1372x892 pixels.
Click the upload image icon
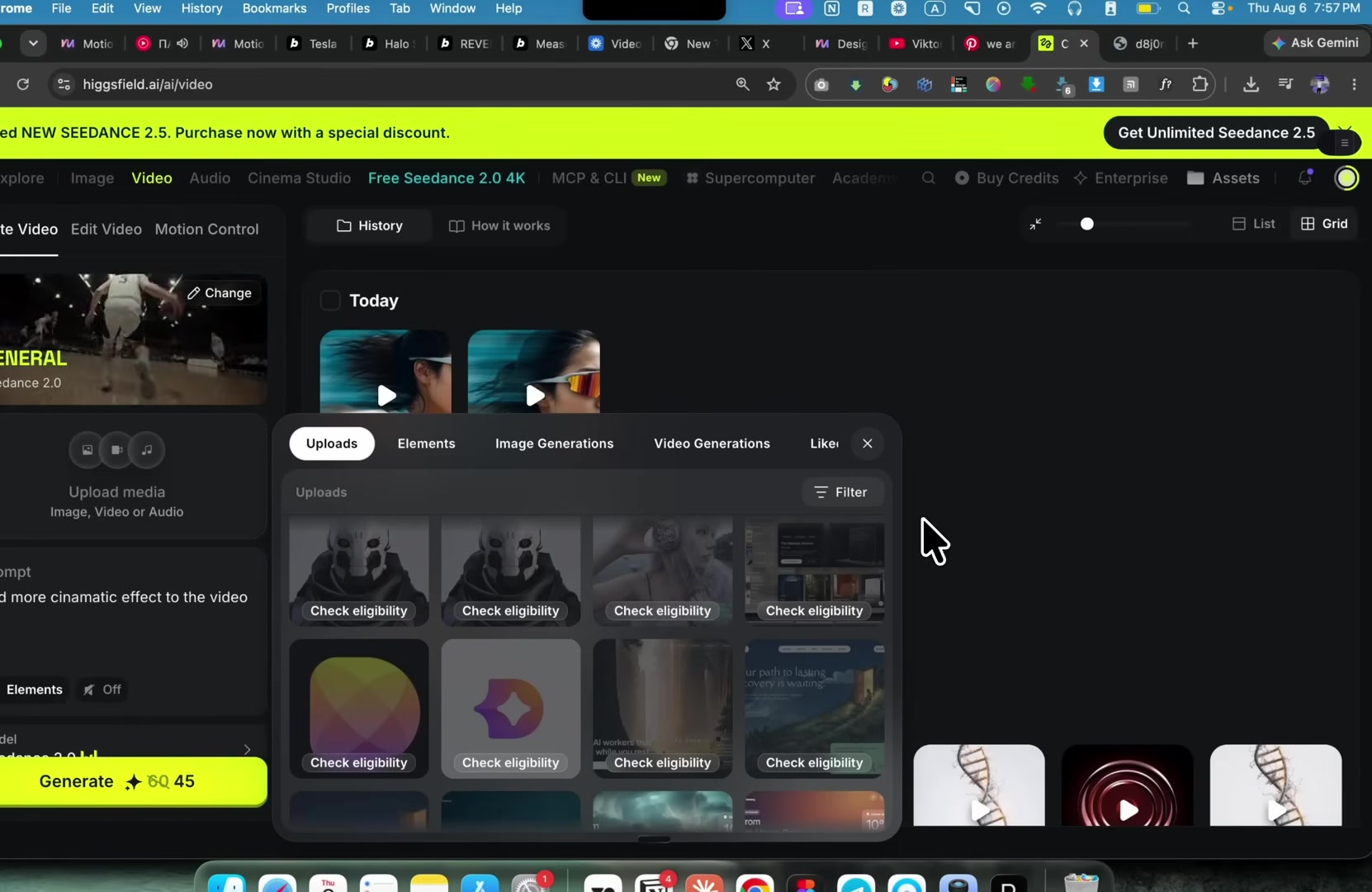tap(87, 450)
